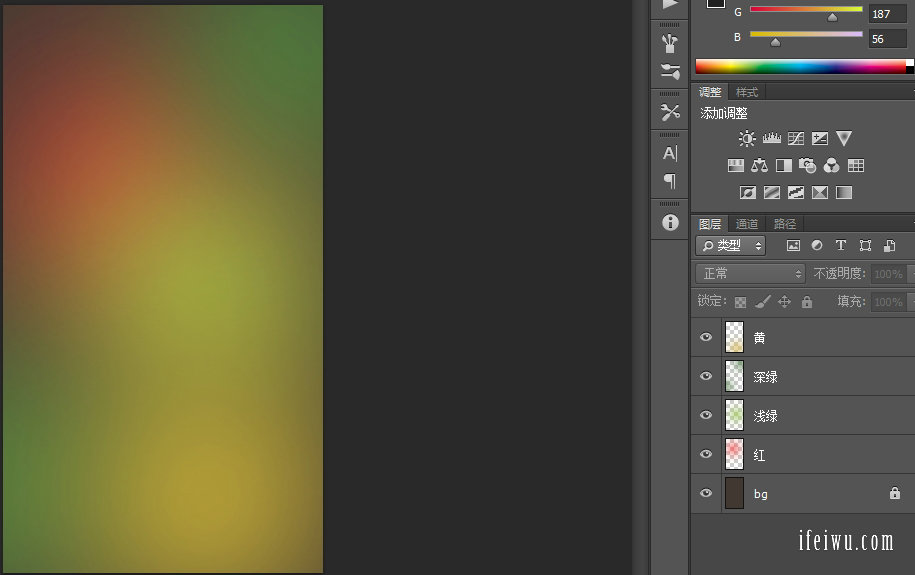Select the 浅绿 layer by name
915x575 pixels.
click(x=765, y=416)
